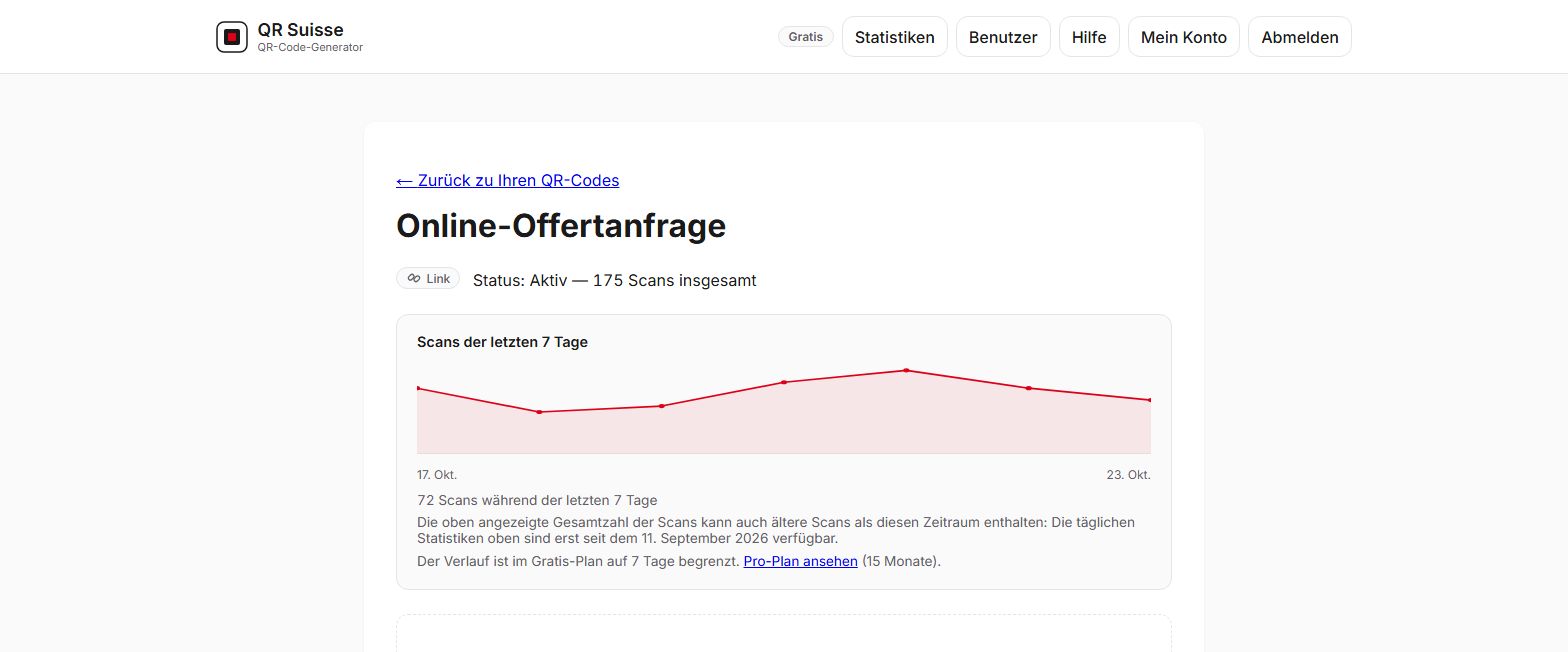Open the Pro-Plan ansehen link
Screen dimensions: 1568x652
tap(801, 561)
